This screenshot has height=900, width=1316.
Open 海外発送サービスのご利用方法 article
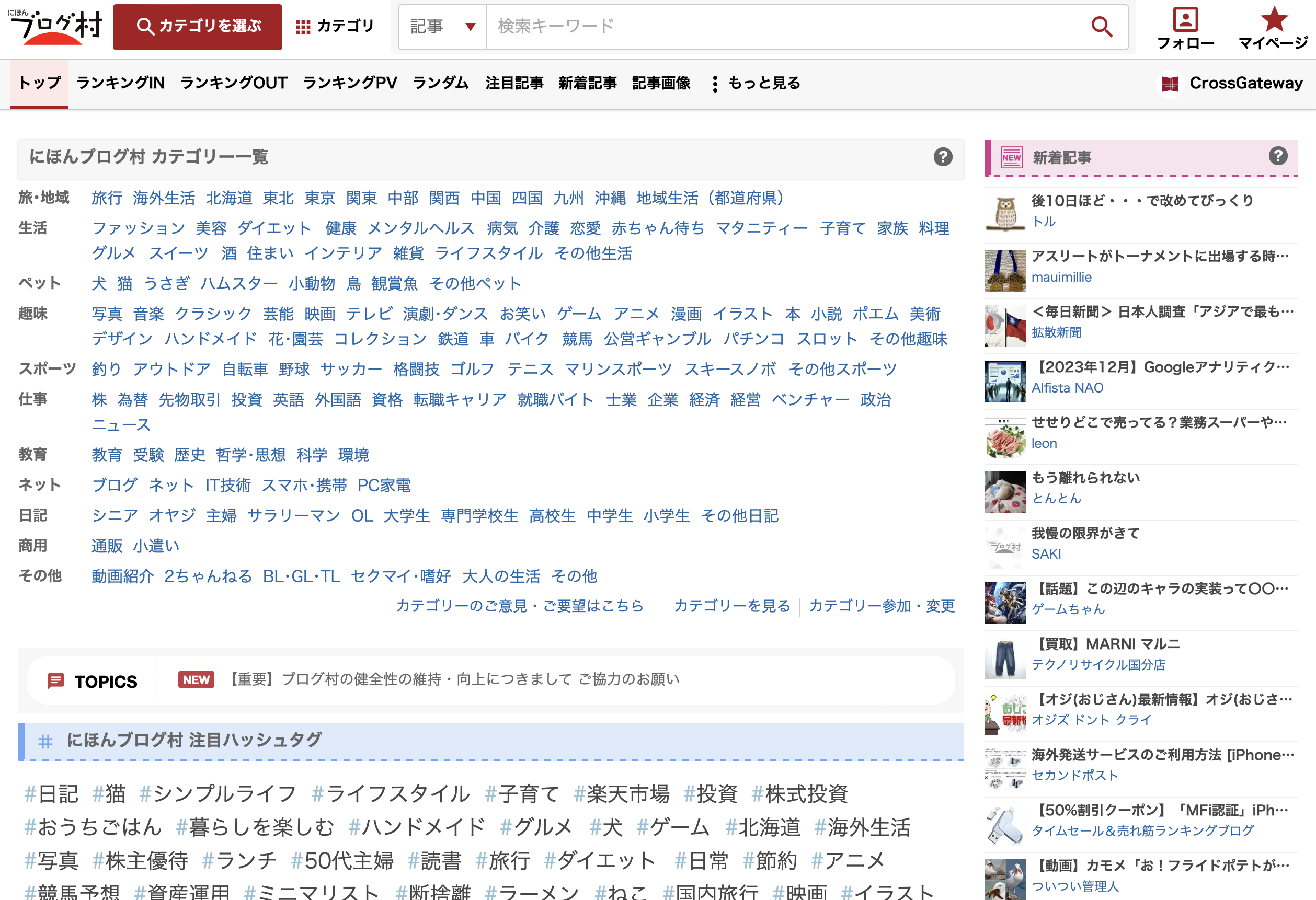pyautogui.click(x=1162, y=755)
